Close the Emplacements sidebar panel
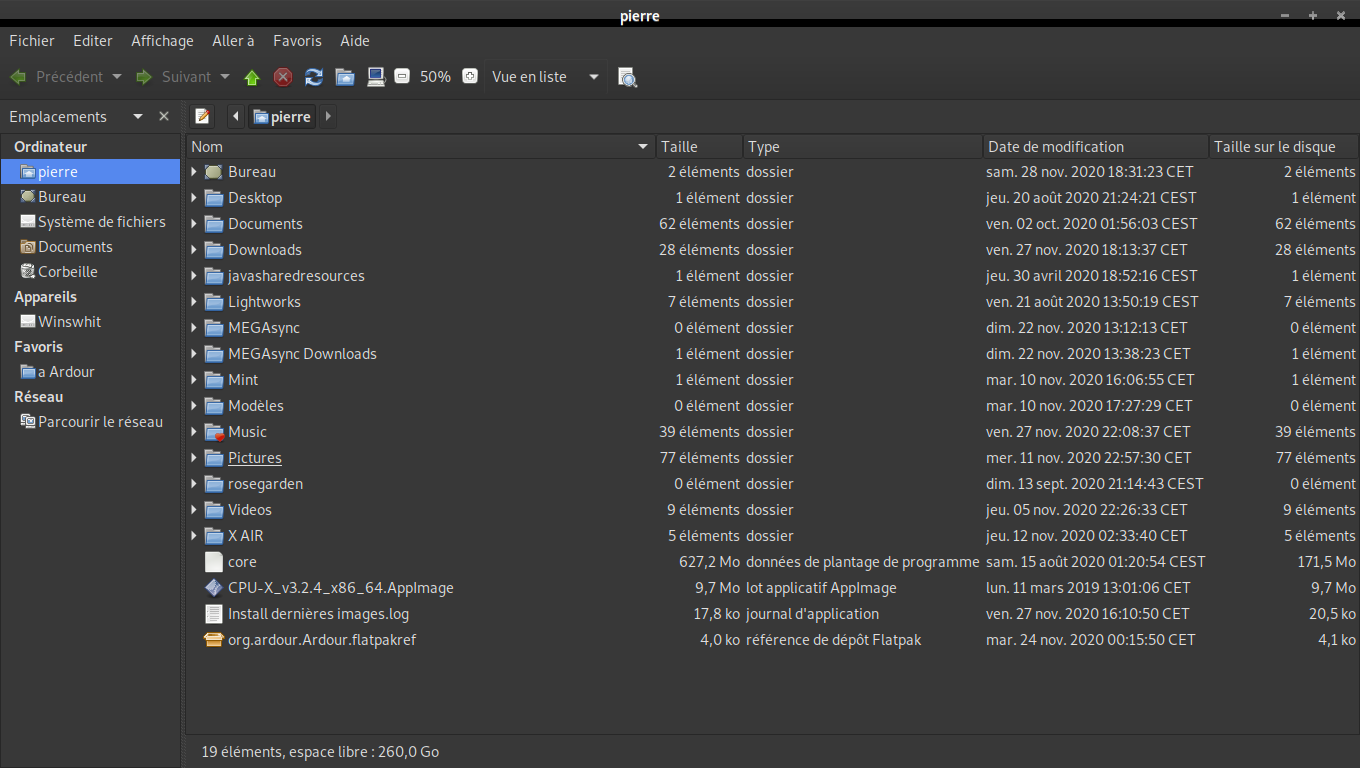Viewport: 1360px width, 768px height. [x=164, y=117]
